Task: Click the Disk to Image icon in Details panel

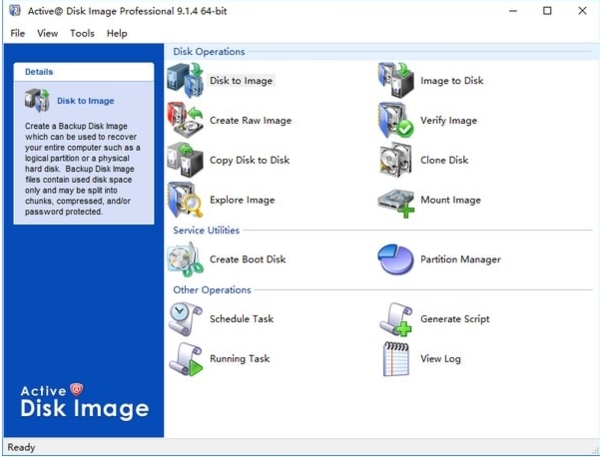Action: point(37,100)
